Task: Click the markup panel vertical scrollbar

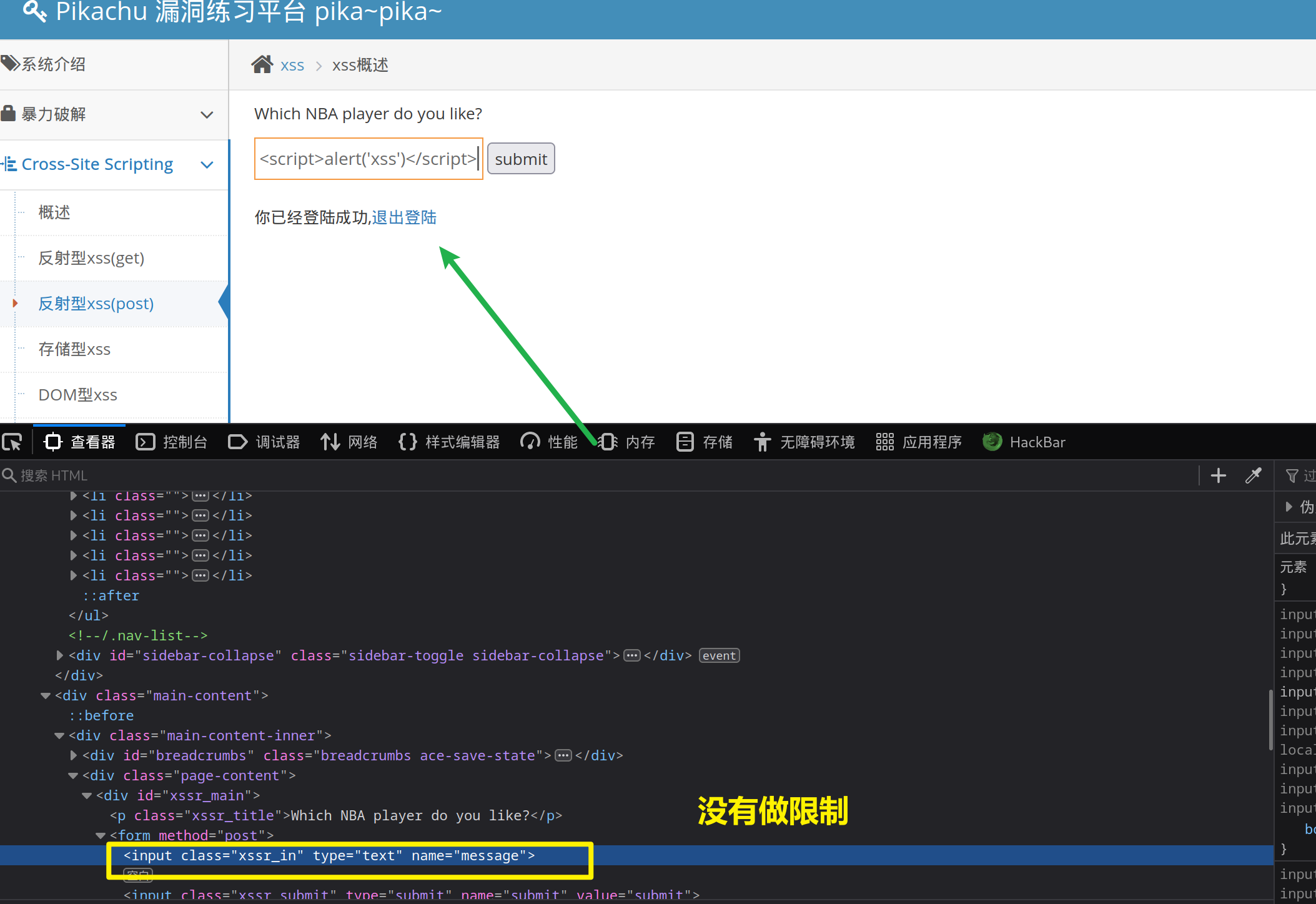Action: (1270, 720)
